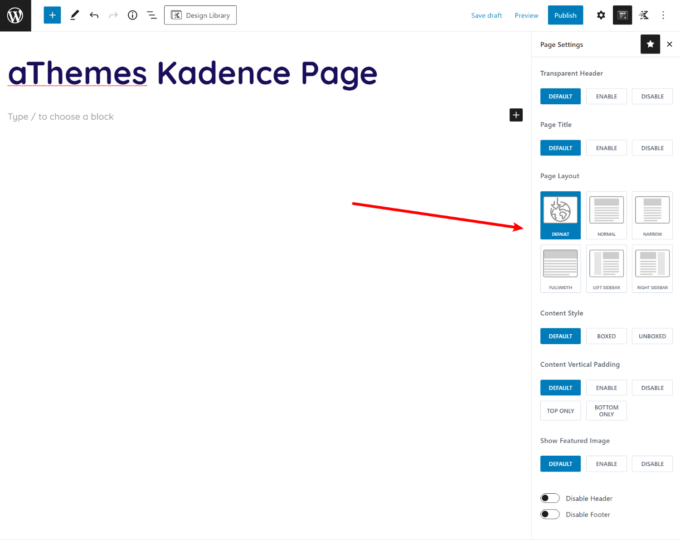
Task: Set Show Featured Image to Disable
Action: tap(652, 464)
